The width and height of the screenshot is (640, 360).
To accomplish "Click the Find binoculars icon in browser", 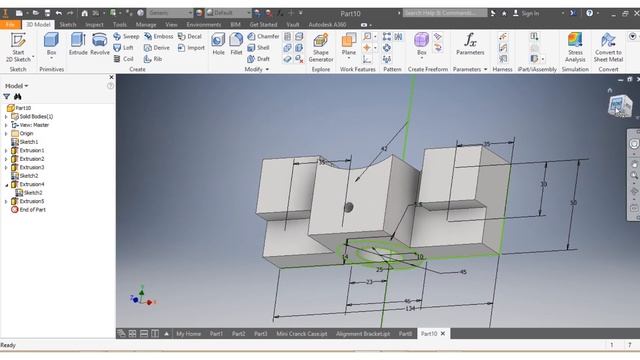I will 18,97.
